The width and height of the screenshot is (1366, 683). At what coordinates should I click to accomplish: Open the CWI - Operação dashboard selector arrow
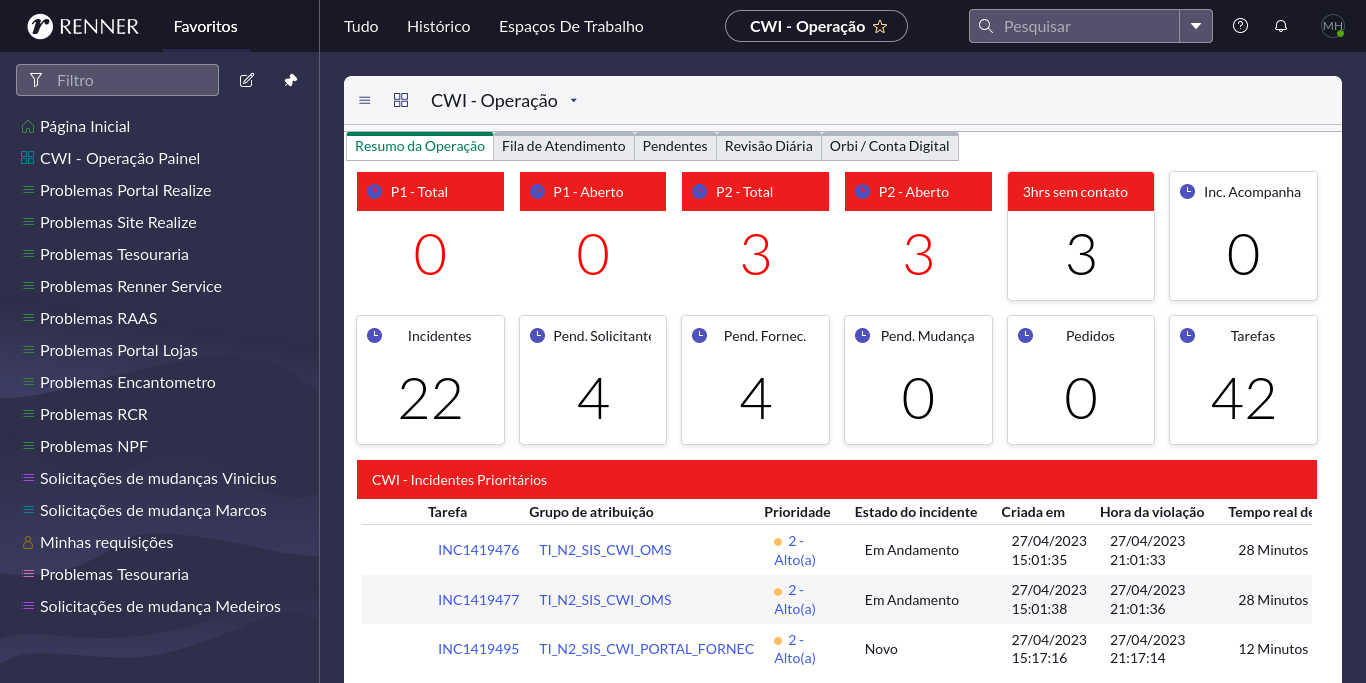click(x=573, y=101)
